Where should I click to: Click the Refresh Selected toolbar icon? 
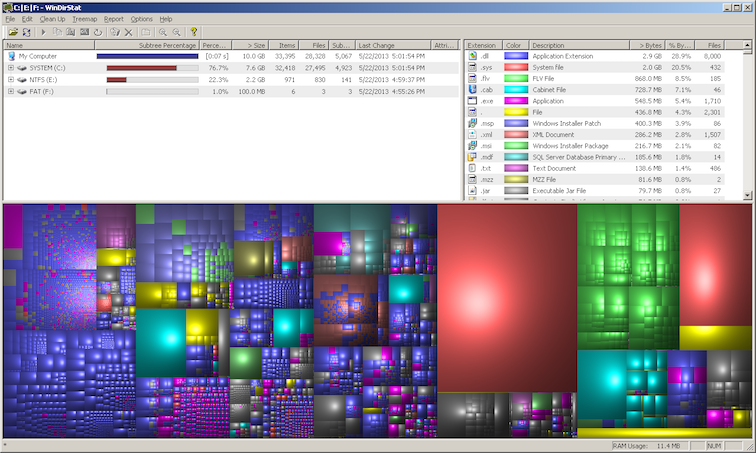[98, 32]
